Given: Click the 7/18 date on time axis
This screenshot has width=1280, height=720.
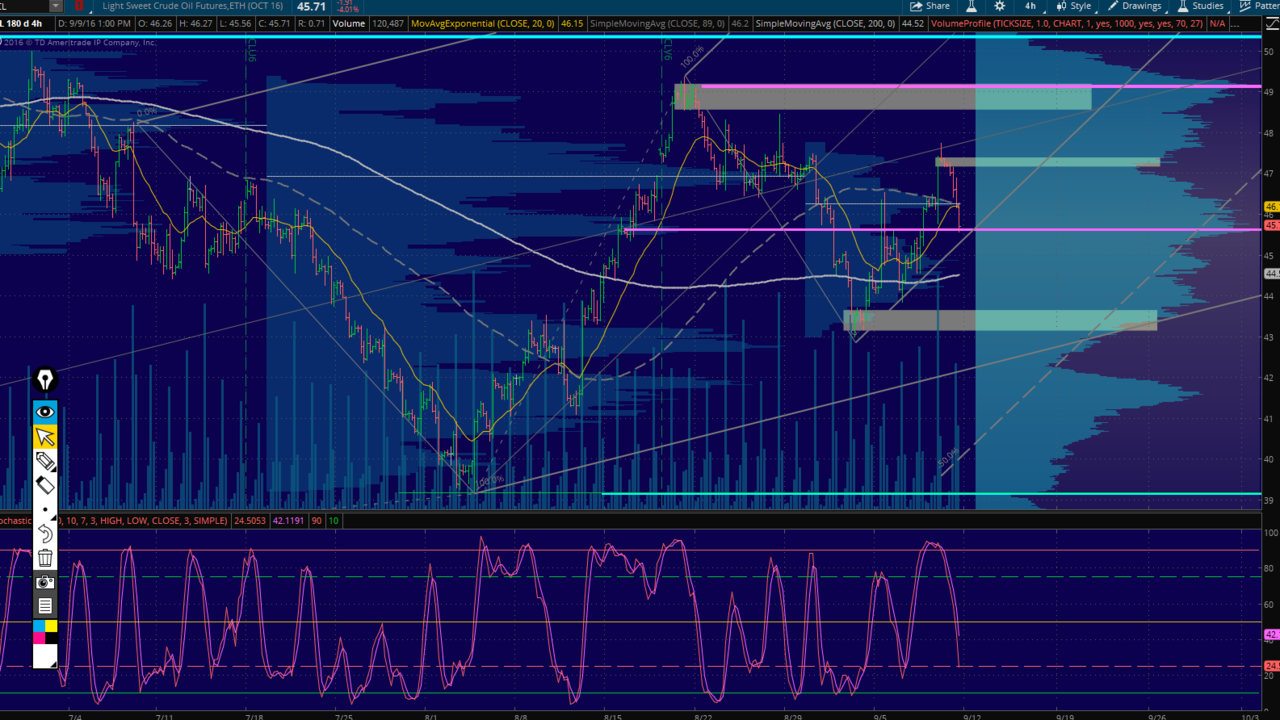Looking at the screenshot, I should point(254,716).
